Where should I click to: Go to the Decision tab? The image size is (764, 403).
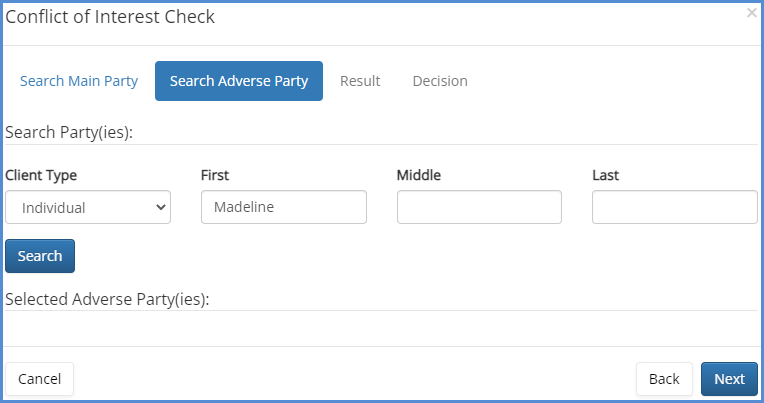(x=439, y=81)
